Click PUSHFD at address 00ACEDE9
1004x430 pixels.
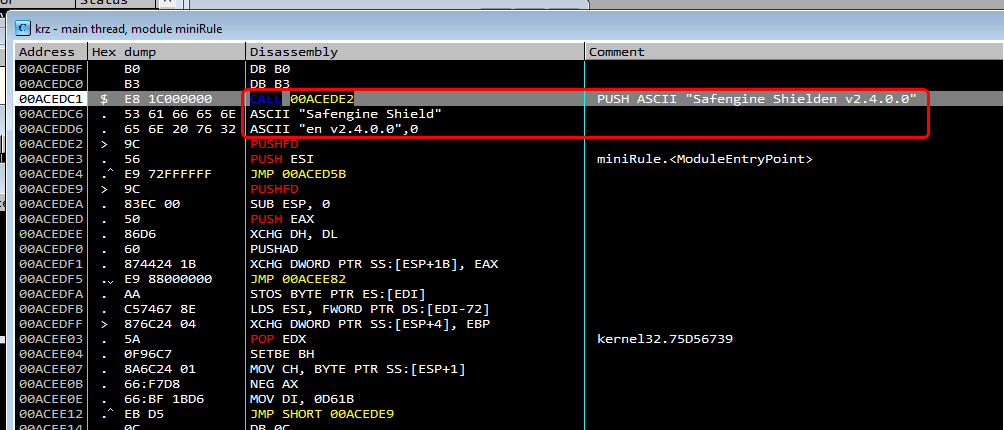coord(274,189)
